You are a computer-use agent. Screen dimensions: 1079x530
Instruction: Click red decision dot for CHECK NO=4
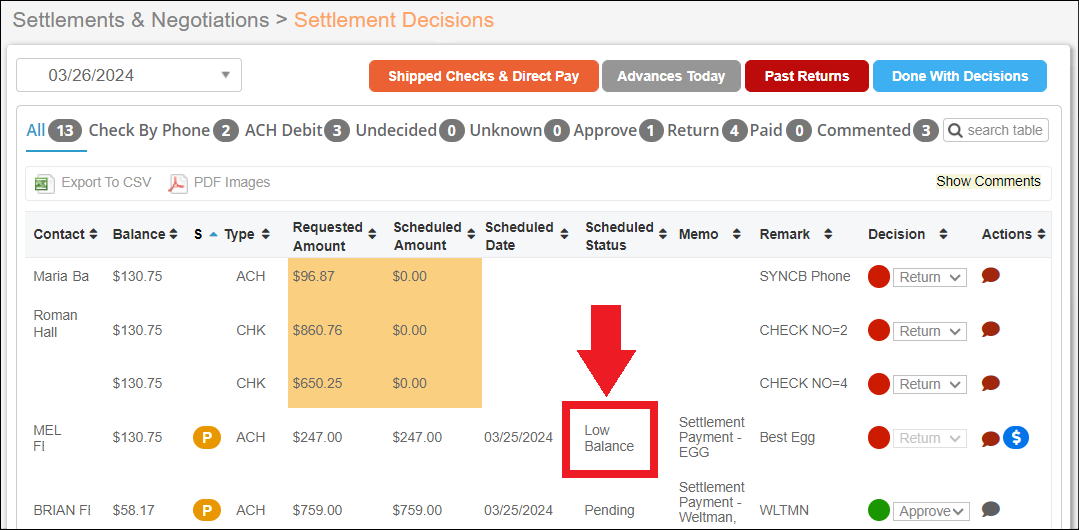[879, 384]
